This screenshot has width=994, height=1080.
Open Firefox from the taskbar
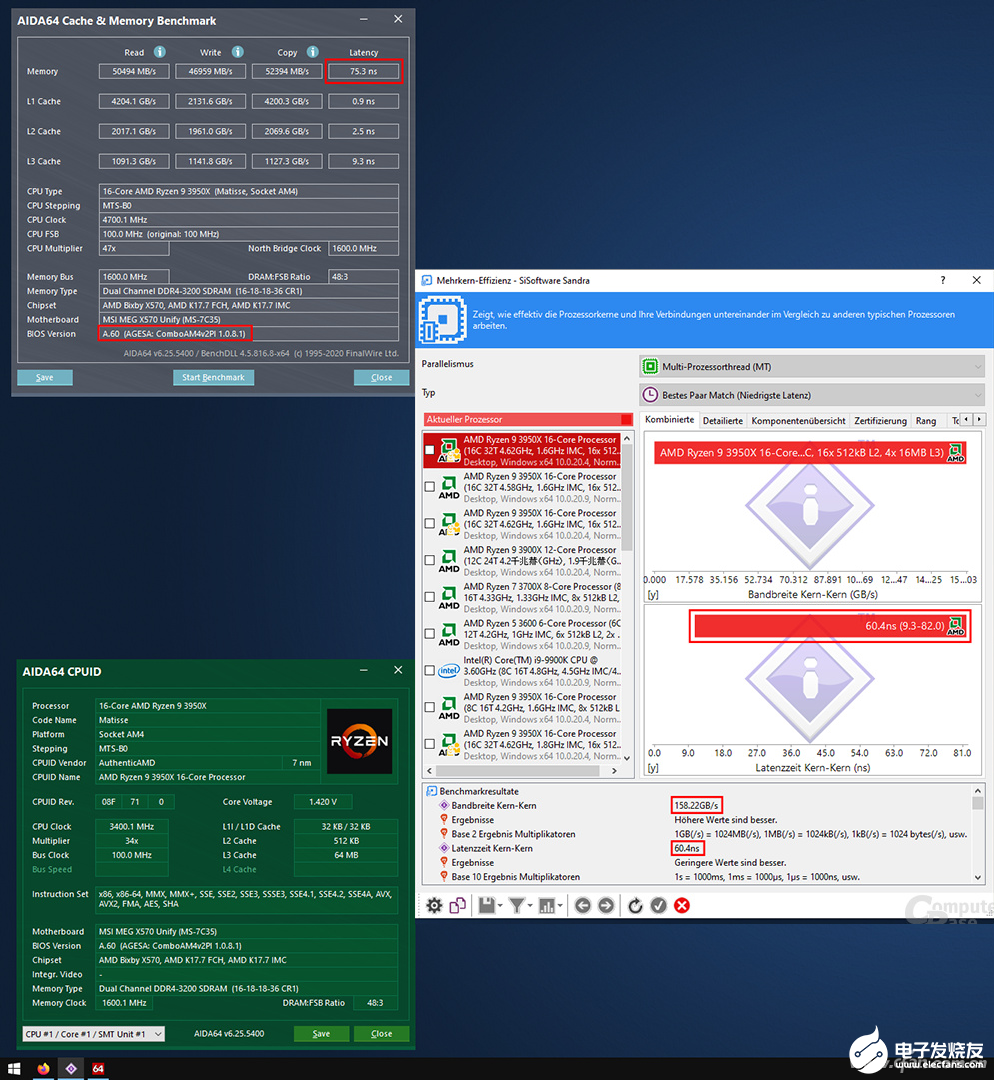[43, 1069]
